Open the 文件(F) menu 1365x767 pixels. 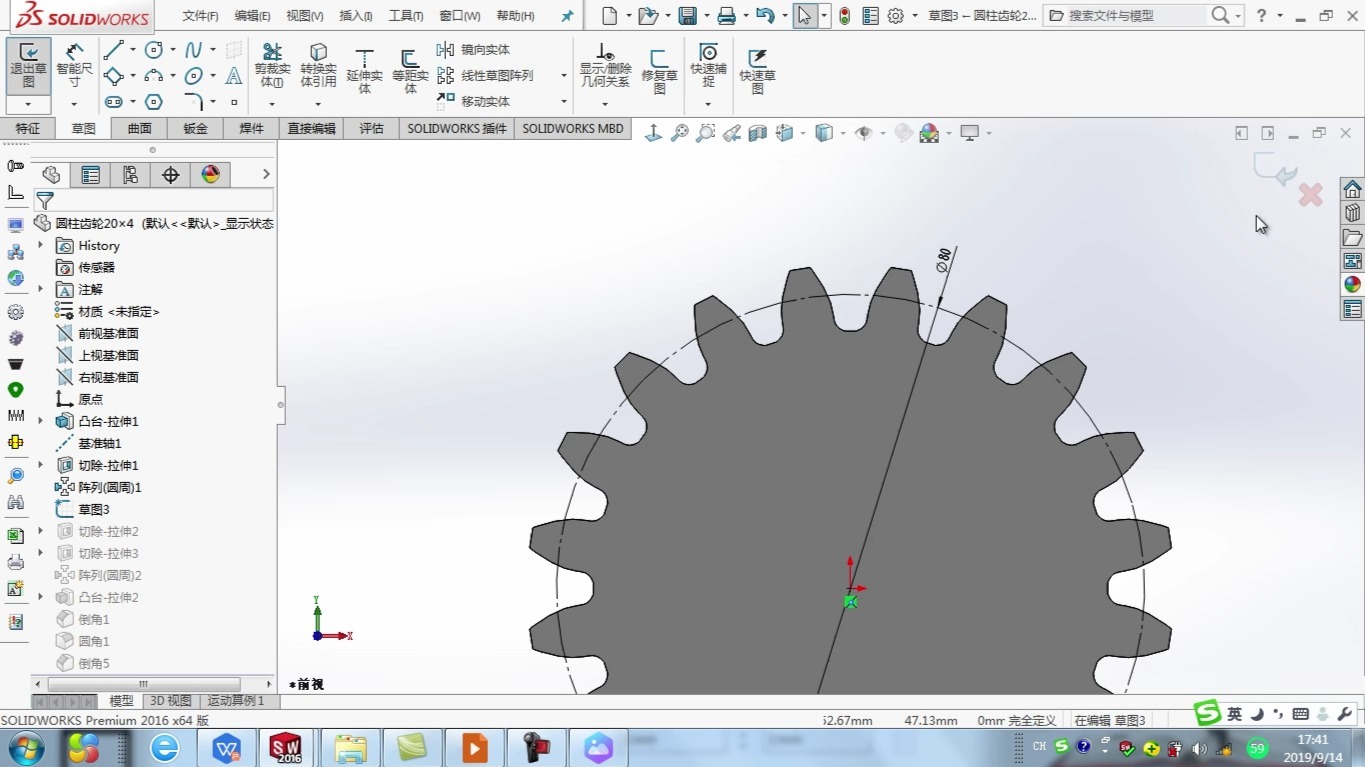click(200, 16)
